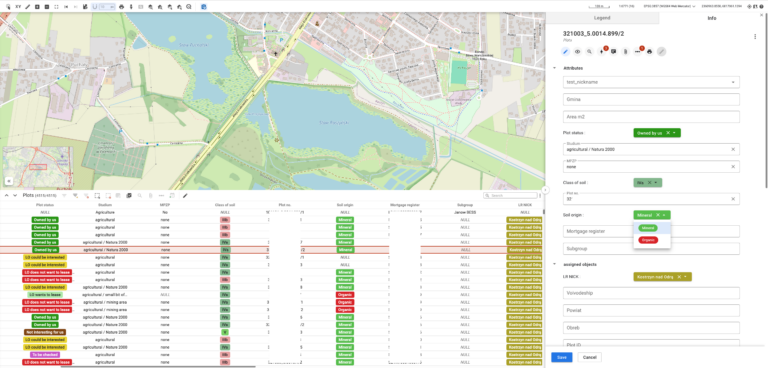The height and width of the screenshot is (368, 768).
Task: Select the XY coordinates tool in top toolbar
Action: [x=18, y=7]
